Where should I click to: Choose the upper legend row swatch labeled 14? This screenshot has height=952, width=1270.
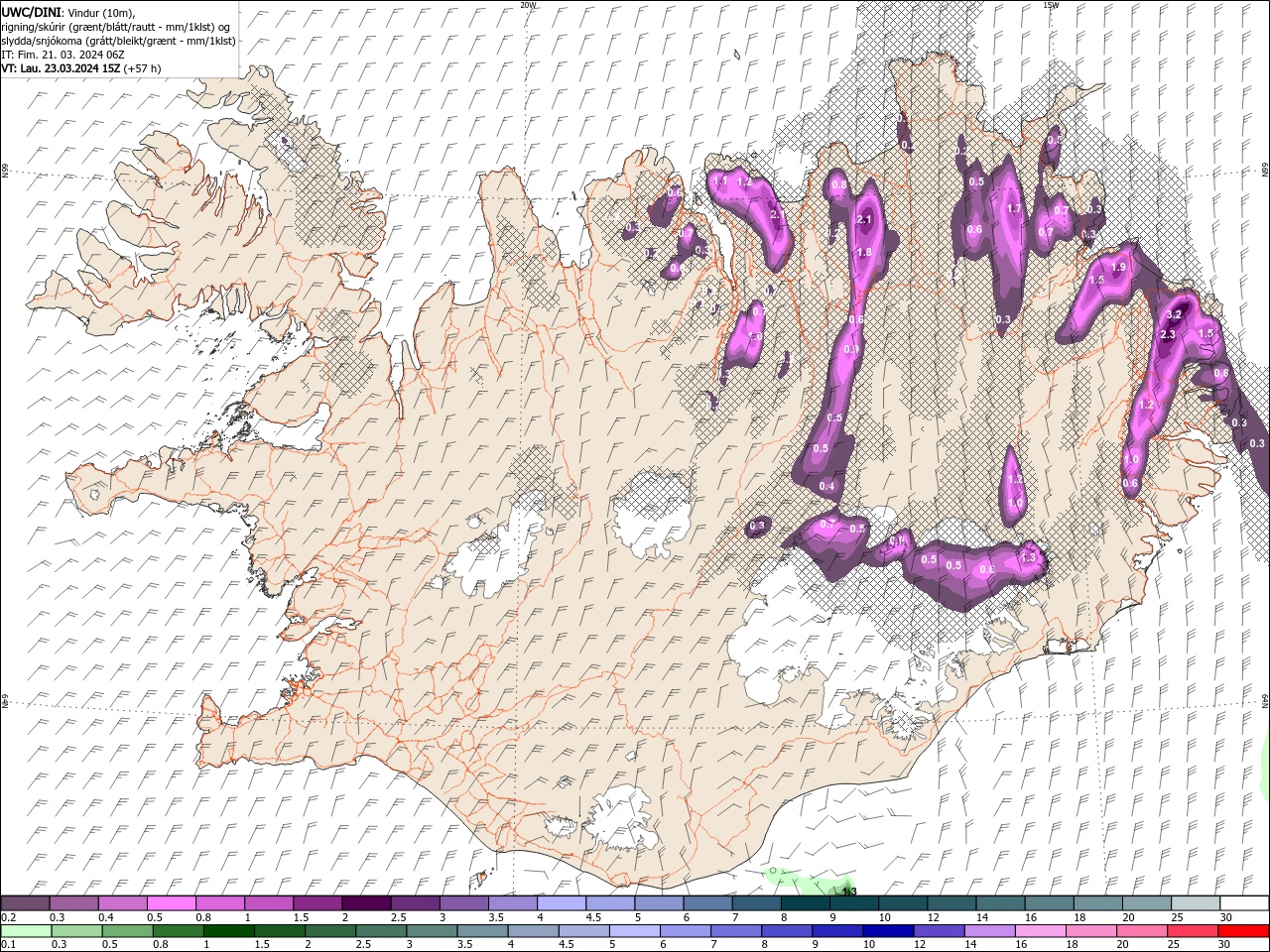(x=999, y=903)
